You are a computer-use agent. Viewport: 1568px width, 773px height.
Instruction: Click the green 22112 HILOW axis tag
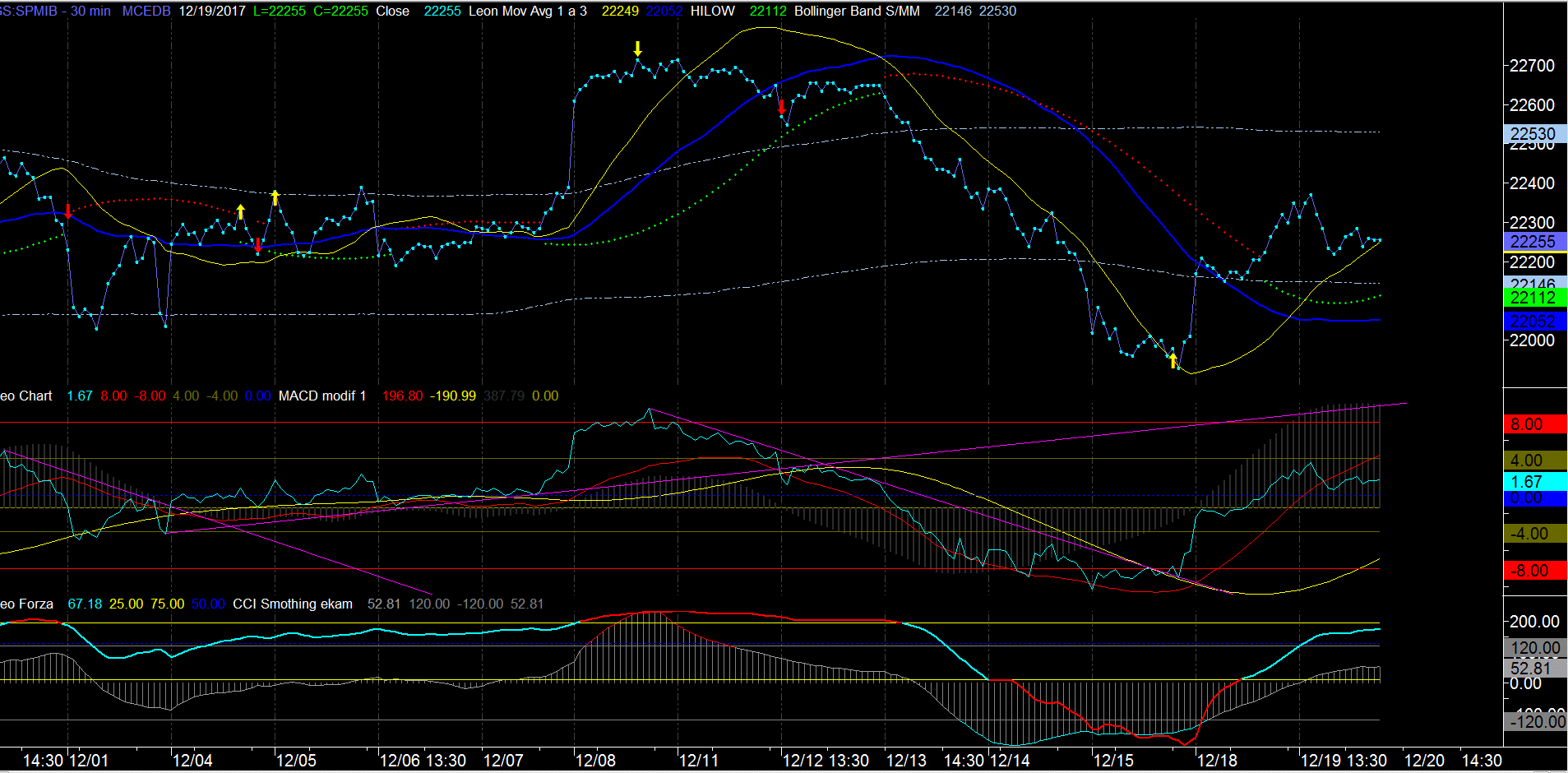[1535, 298]
